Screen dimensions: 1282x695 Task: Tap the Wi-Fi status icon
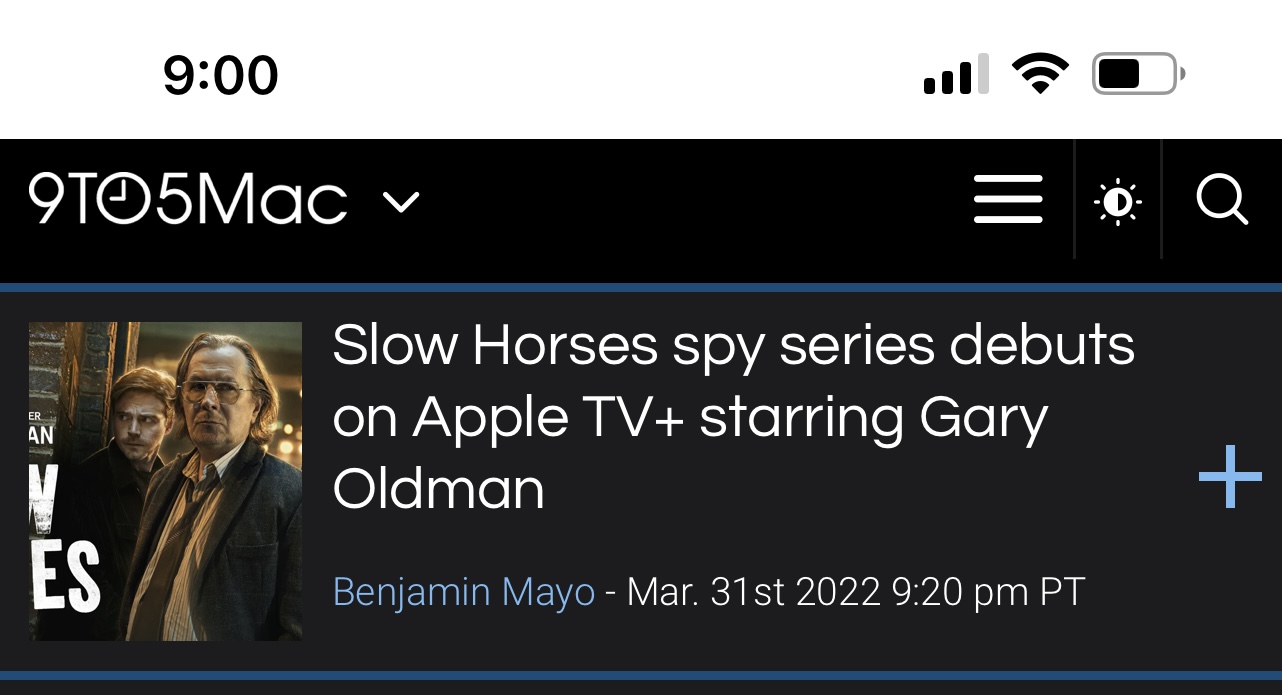tap(1040, 74)
